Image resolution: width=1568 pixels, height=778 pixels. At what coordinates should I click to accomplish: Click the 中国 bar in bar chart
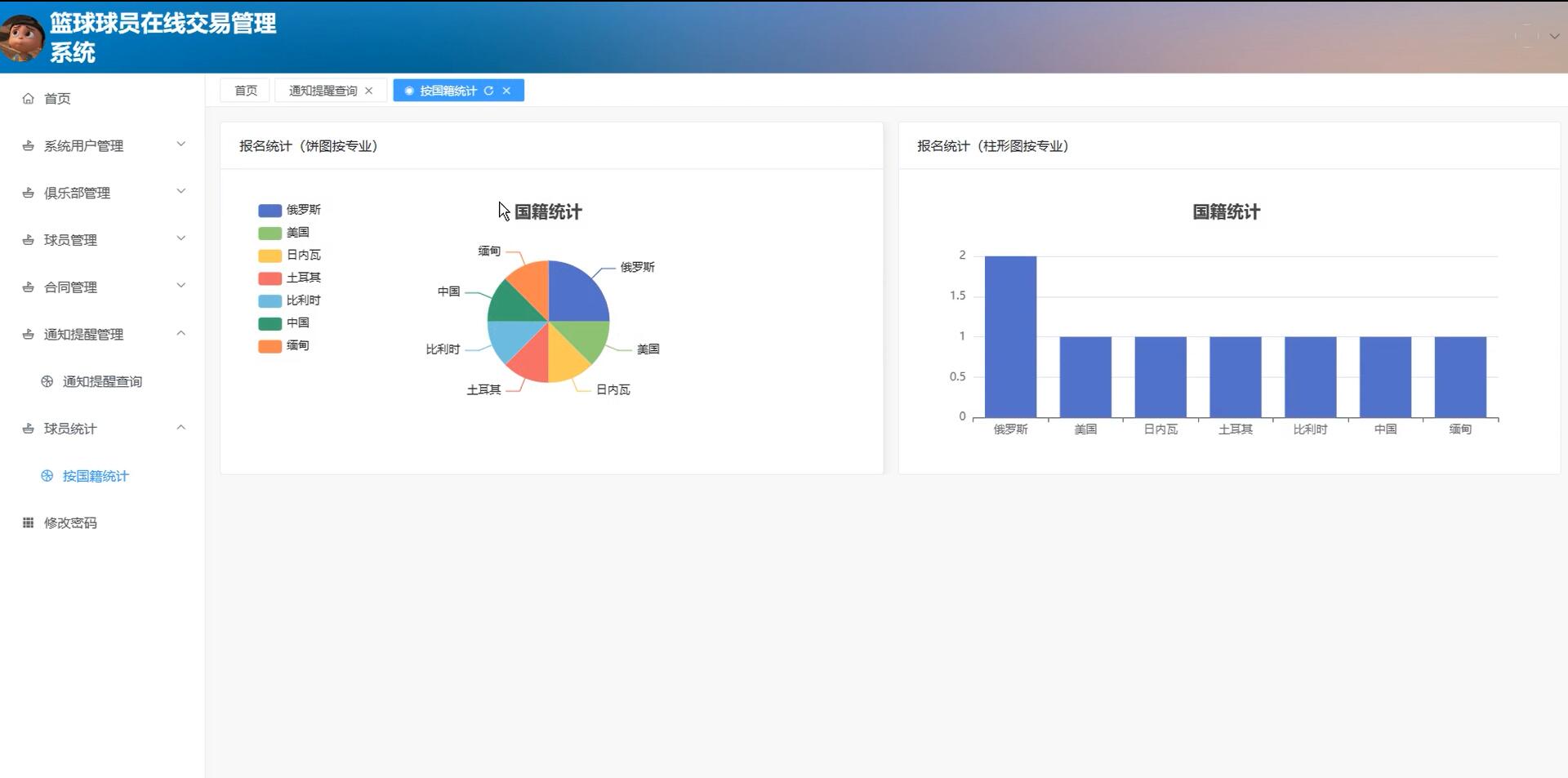click(1385, 376)
